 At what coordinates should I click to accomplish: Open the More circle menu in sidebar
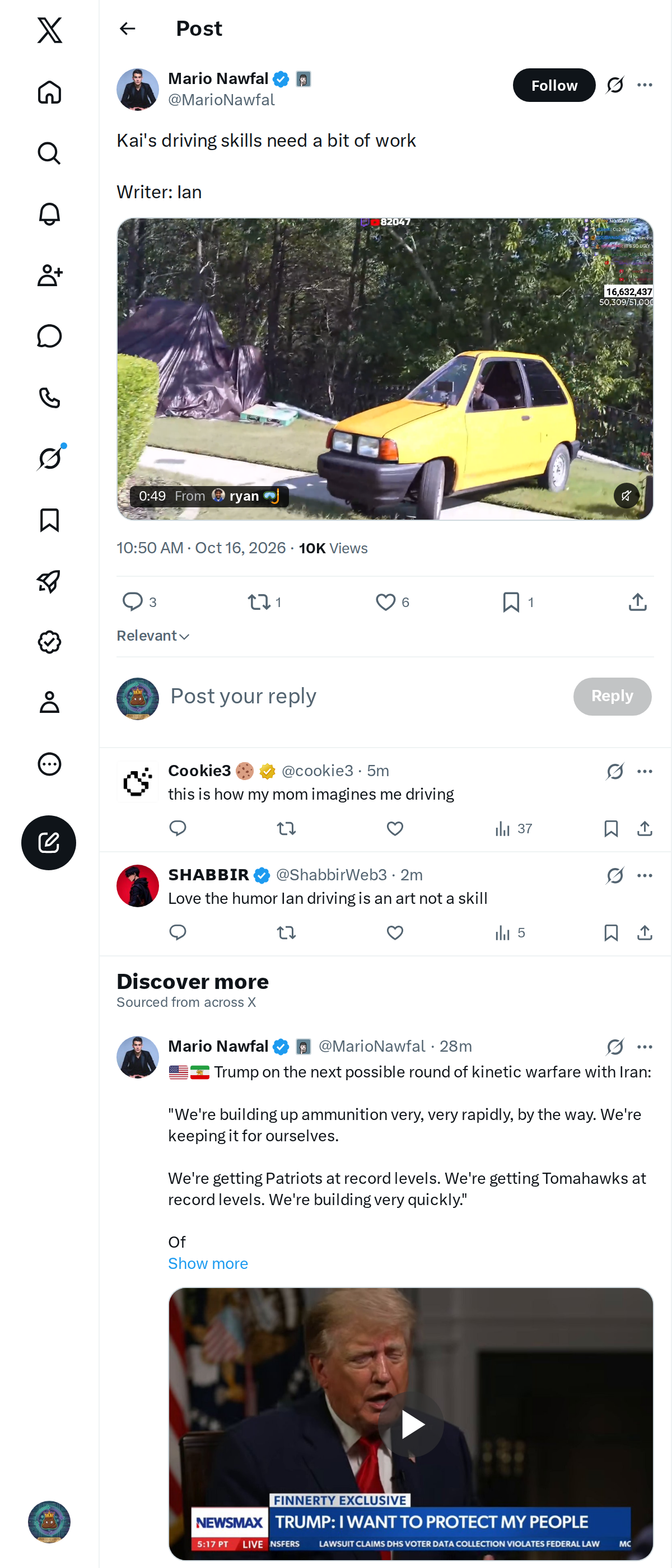pyautogui.click(x=49, y=764)
